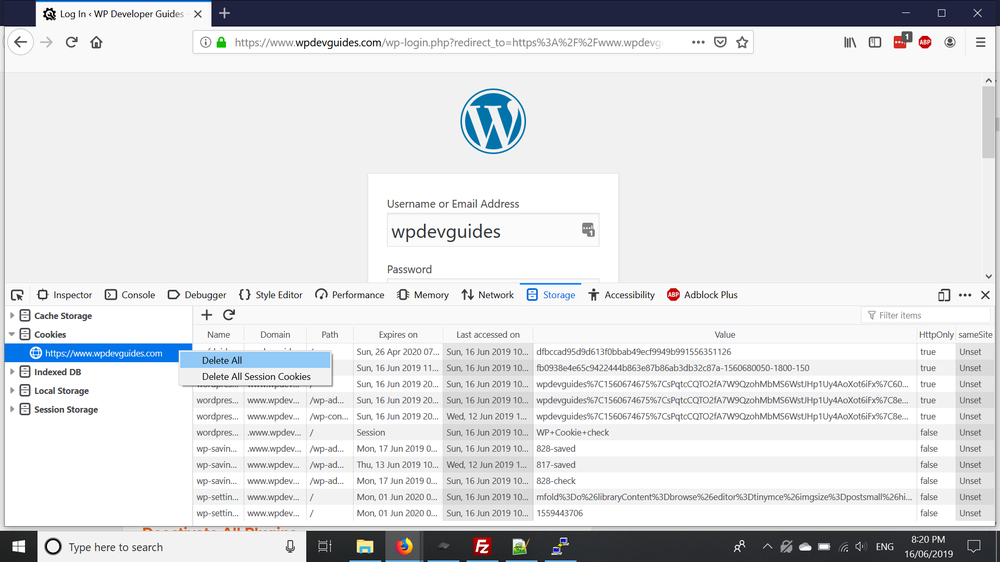Toggle responsive design mode icon

pos(944,295)
